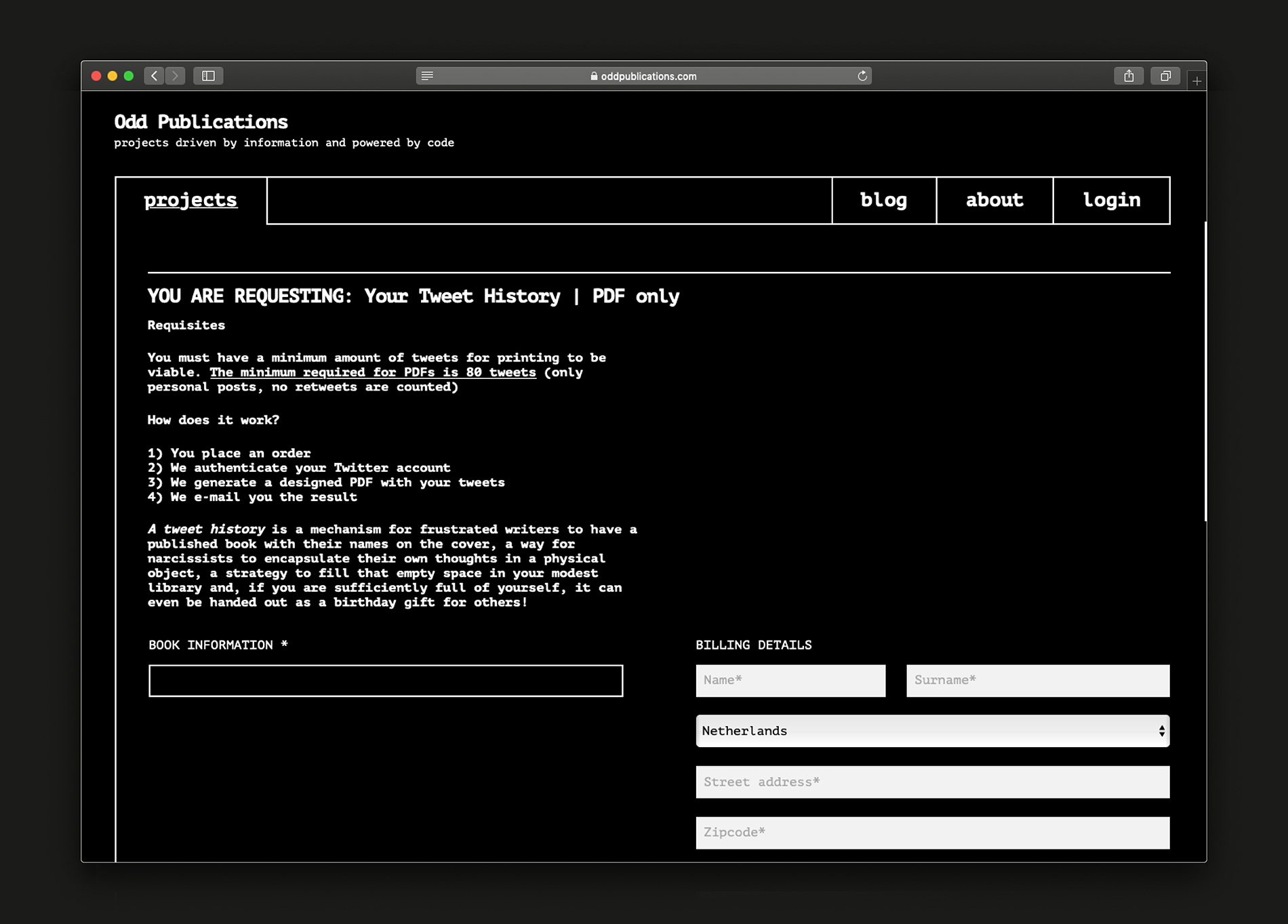Click 'BILLING DETAILS' label
The height and width of the screenshot is (924, 1288).
click(x=754, y=645)
